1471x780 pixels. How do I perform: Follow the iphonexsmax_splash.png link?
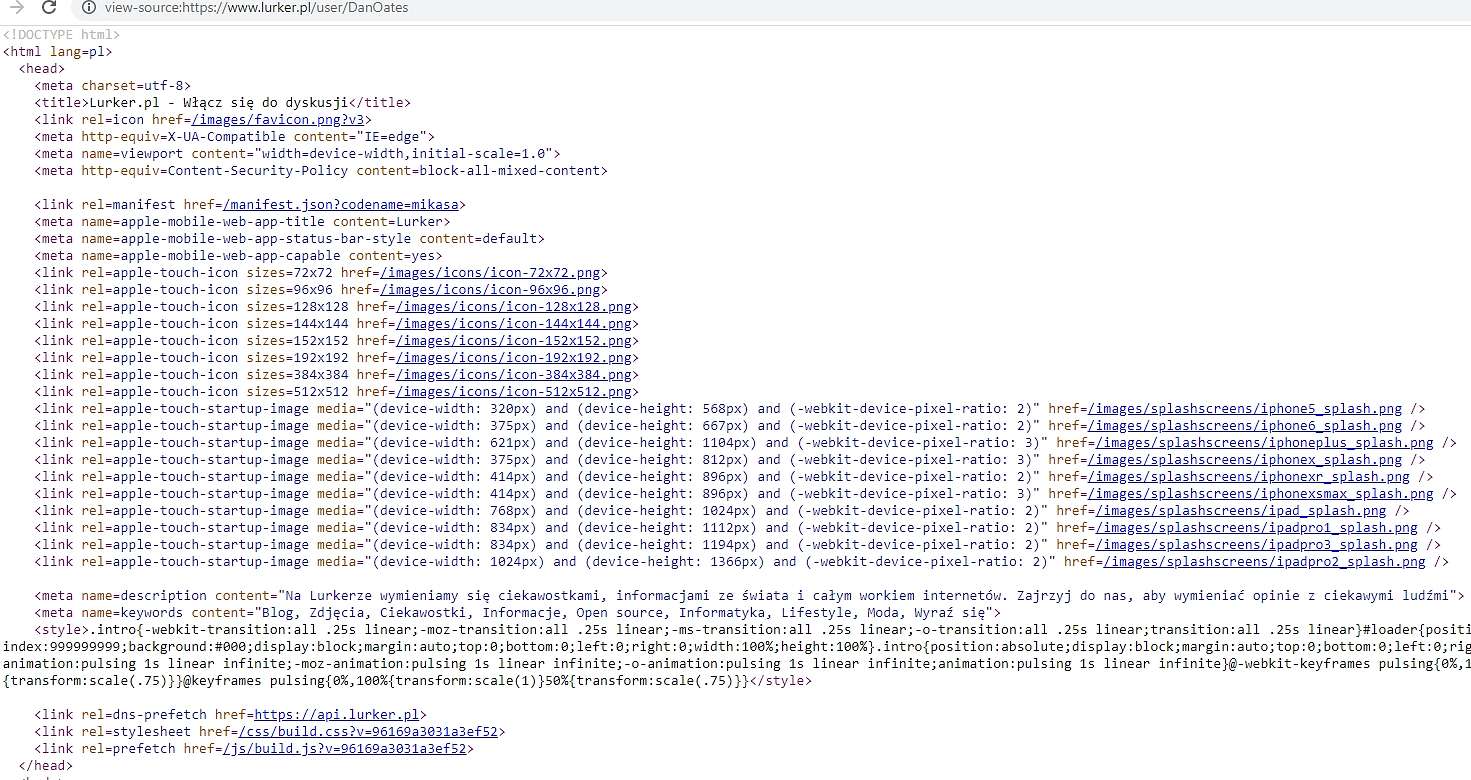(1261, 493)
